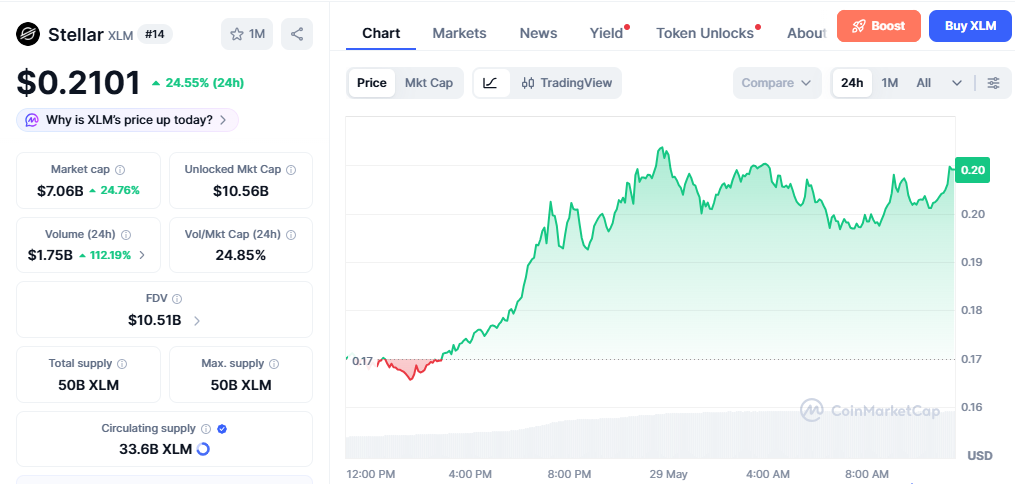Click the verified badge by Circulating supply
The image size is (1015, 484).
point(222,428)
